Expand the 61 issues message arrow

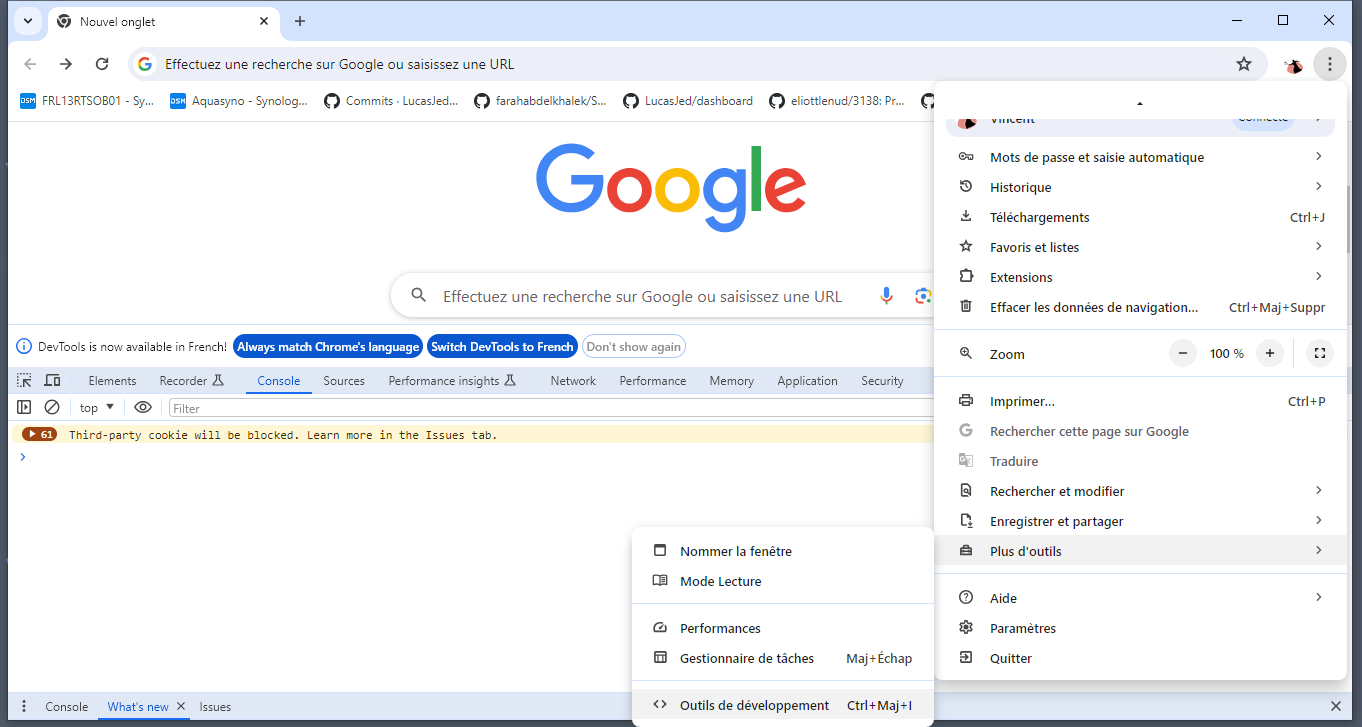pos(40,435)
